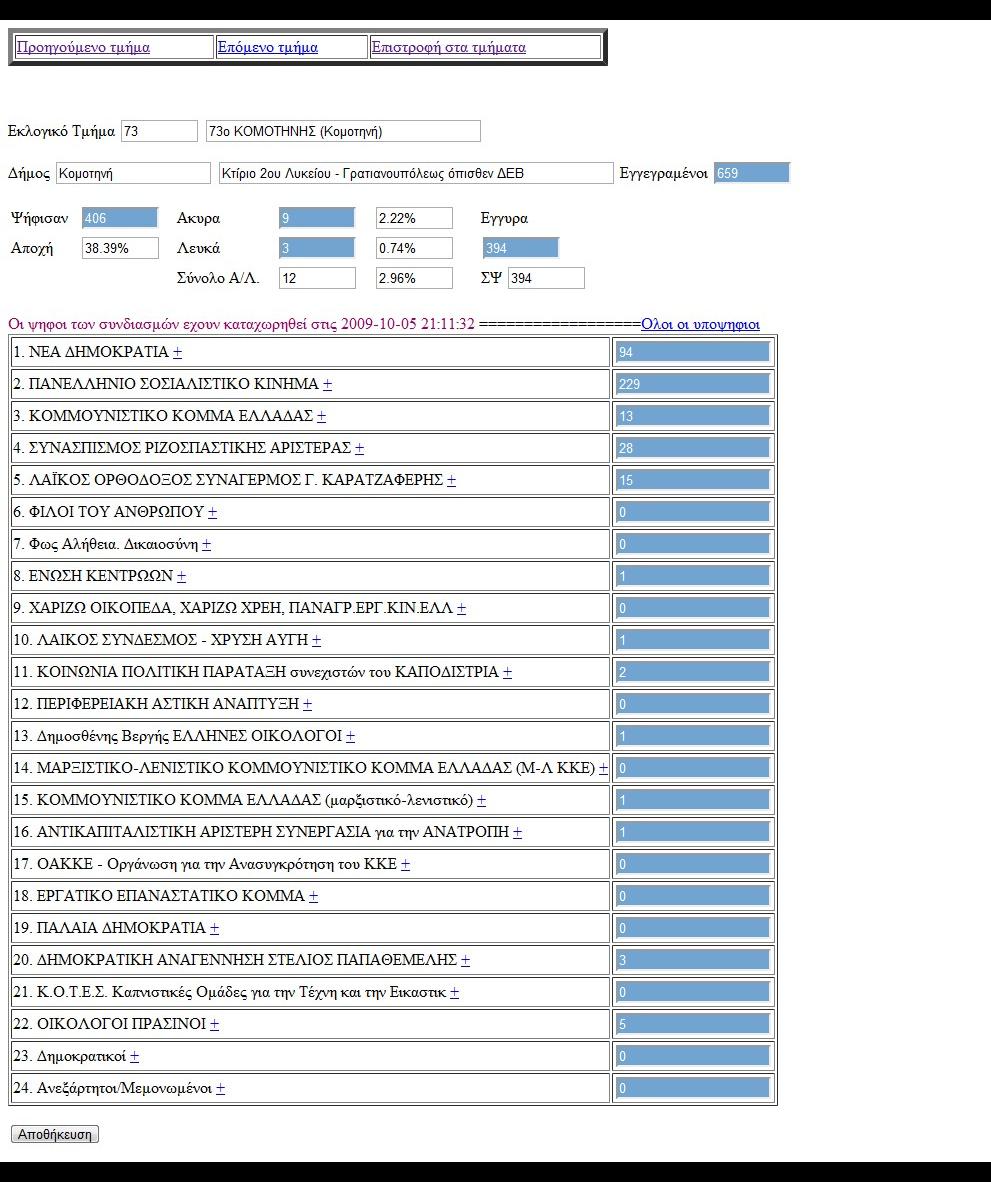
Task: Expand party 3 ΚΟΜΜΟΥΝΙΣΤΙΚΟ ΚΟΜΜΑ ΕΛΛΑΔΑΣ plus link
Action: point(321,416)
